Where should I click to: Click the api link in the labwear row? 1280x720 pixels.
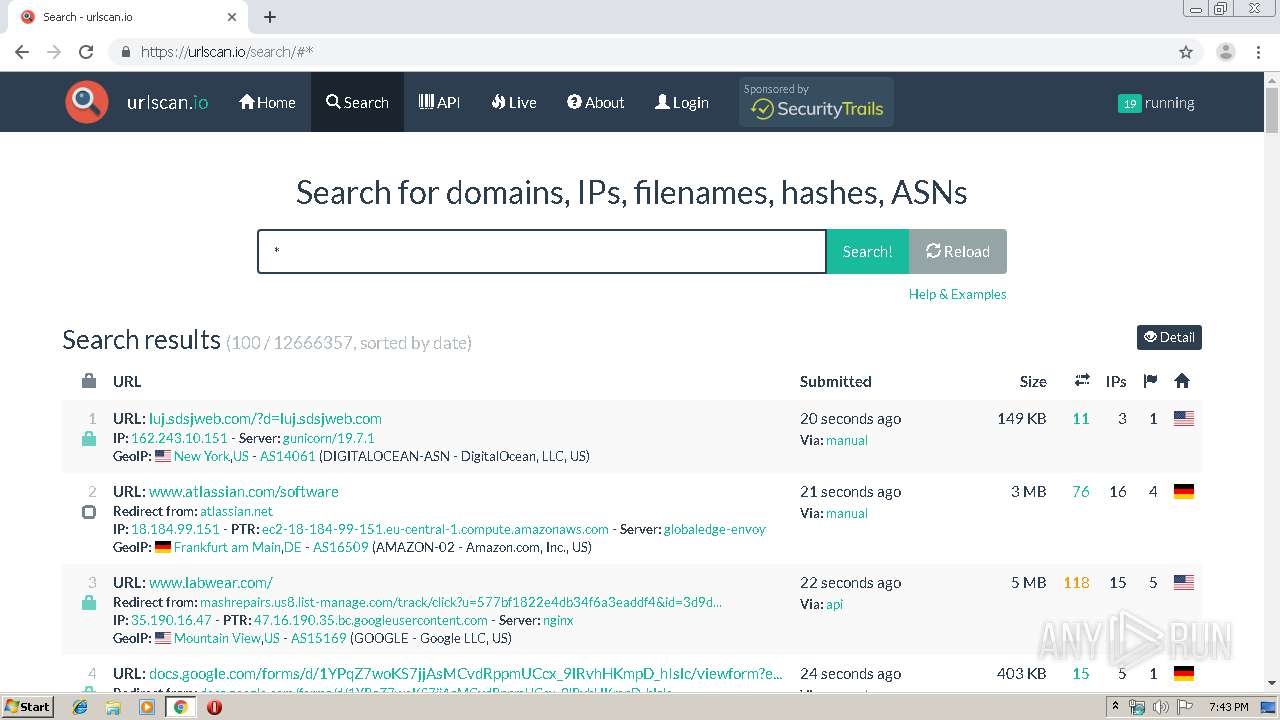(834, 604)
